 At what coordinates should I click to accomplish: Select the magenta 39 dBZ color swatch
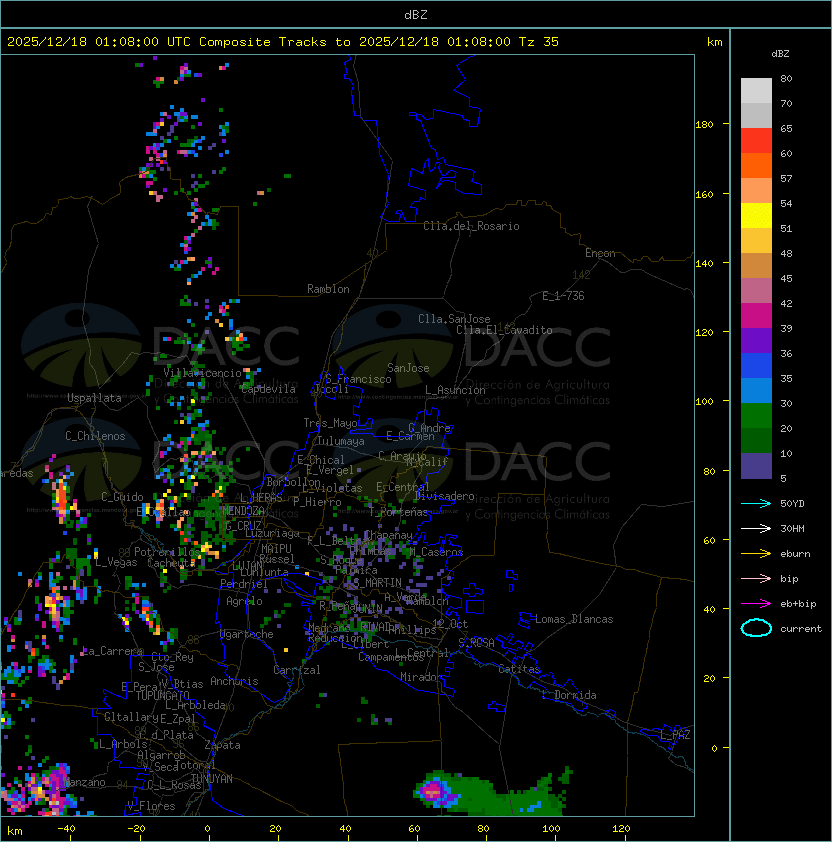pyautogui.click(x=756, y=316)
